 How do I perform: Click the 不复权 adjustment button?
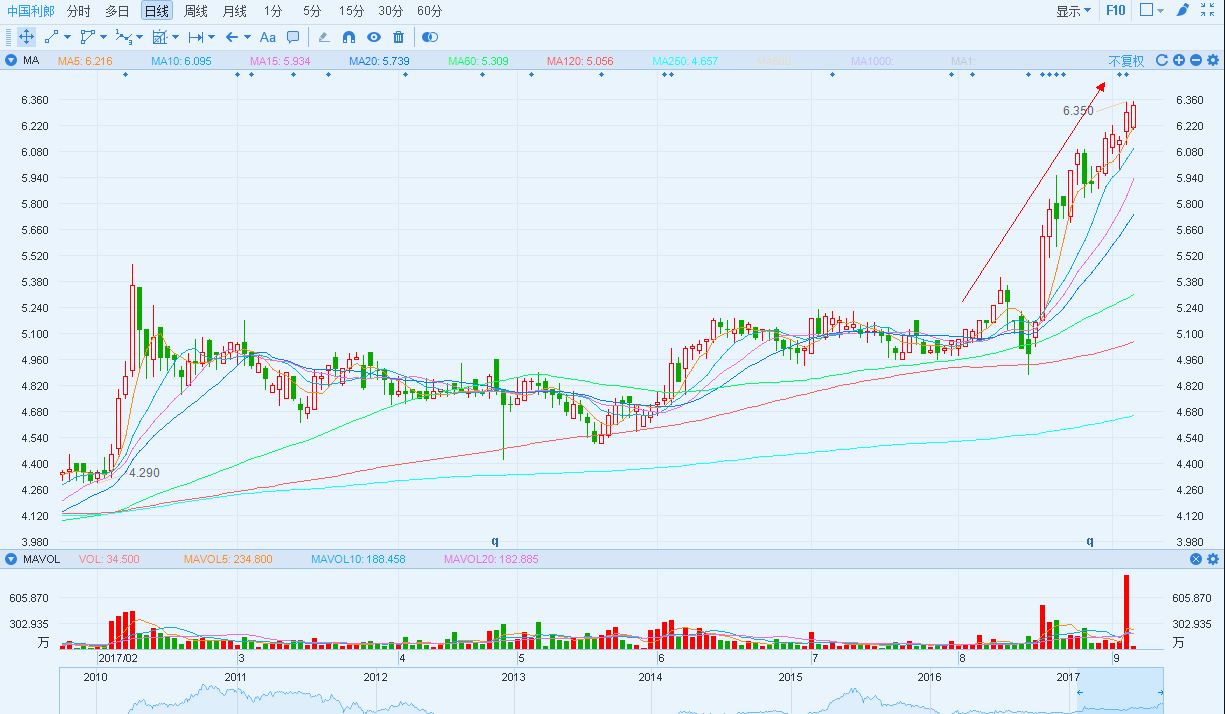[1126, 61]
